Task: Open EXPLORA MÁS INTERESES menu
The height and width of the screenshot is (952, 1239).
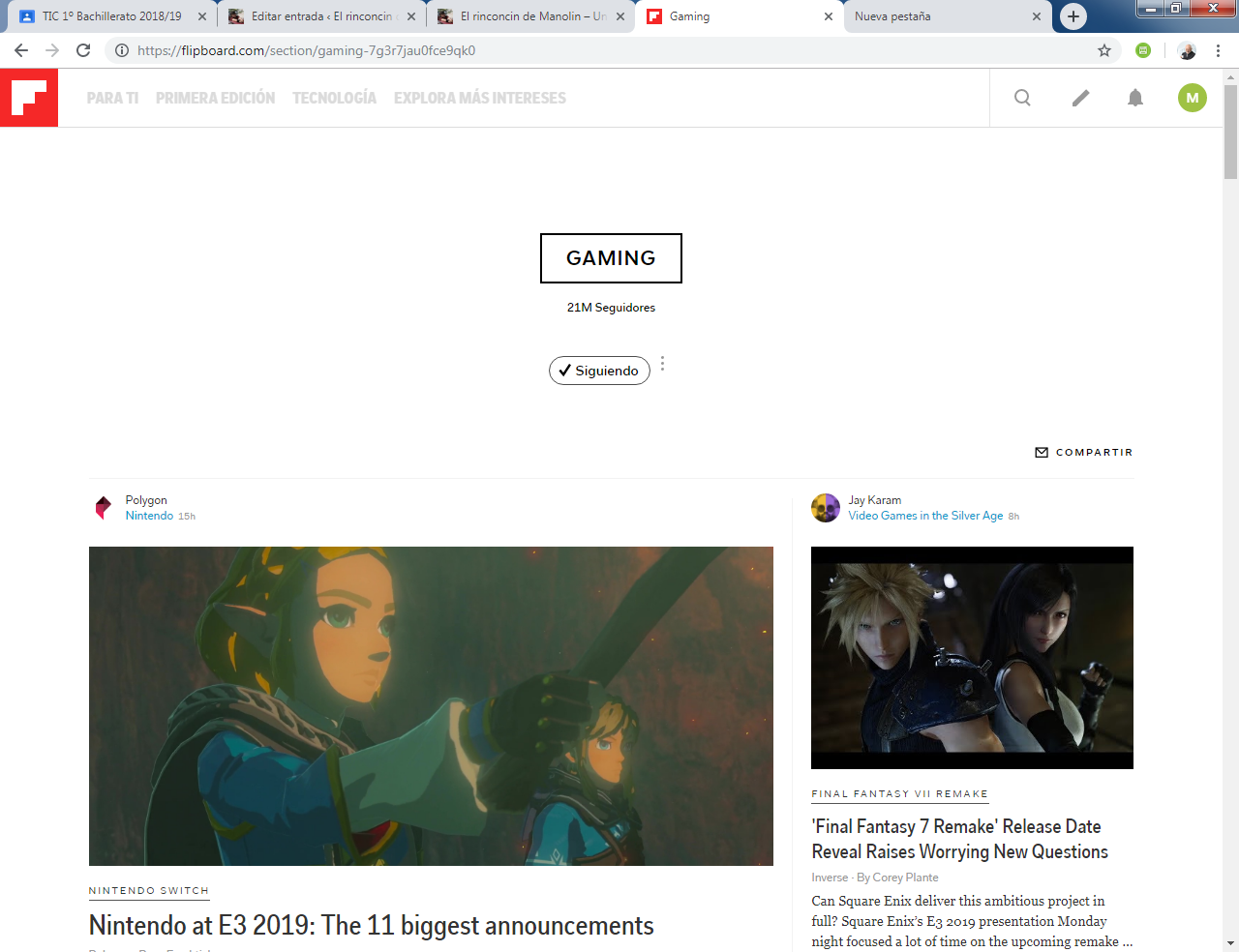Action: (479, 98)
